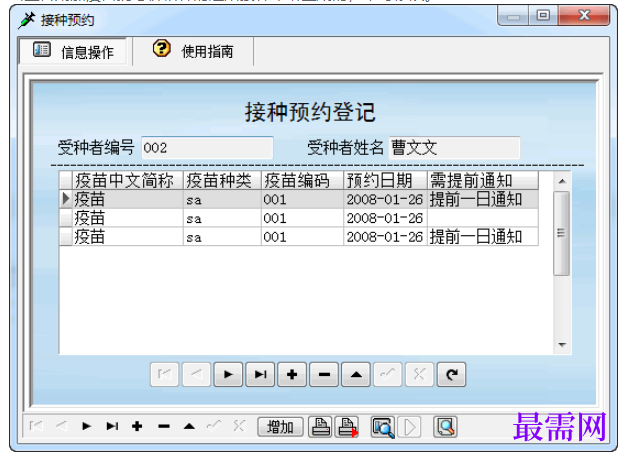Image resolution: width=625 pixels, height=458 pixels.
Task: Click 疫苗中文简称 column header
Action: tap(128, 181)
